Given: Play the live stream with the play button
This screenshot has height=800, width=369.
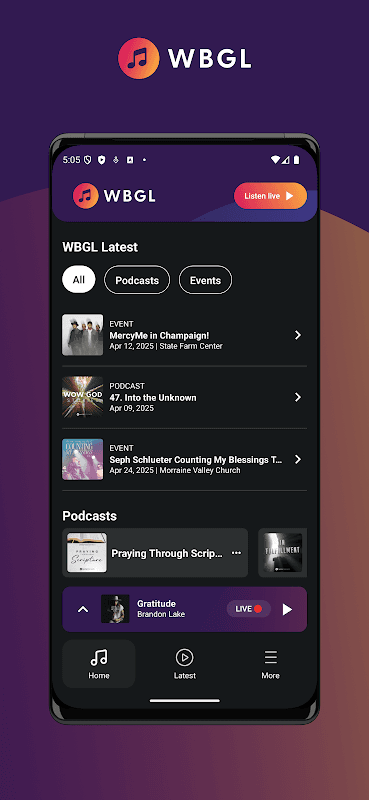Looking at the screenshot, I should [287, 609].
